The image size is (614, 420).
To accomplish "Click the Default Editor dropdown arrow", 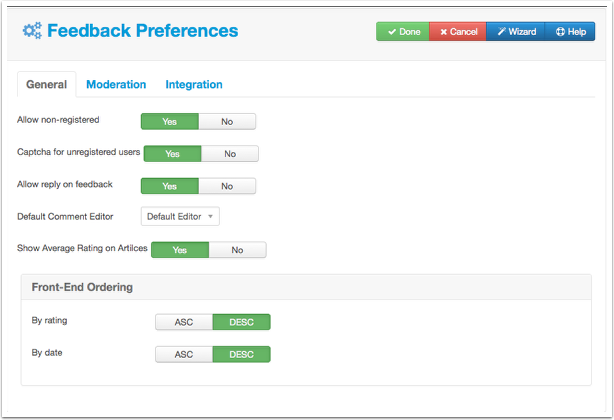I will 210,216.
